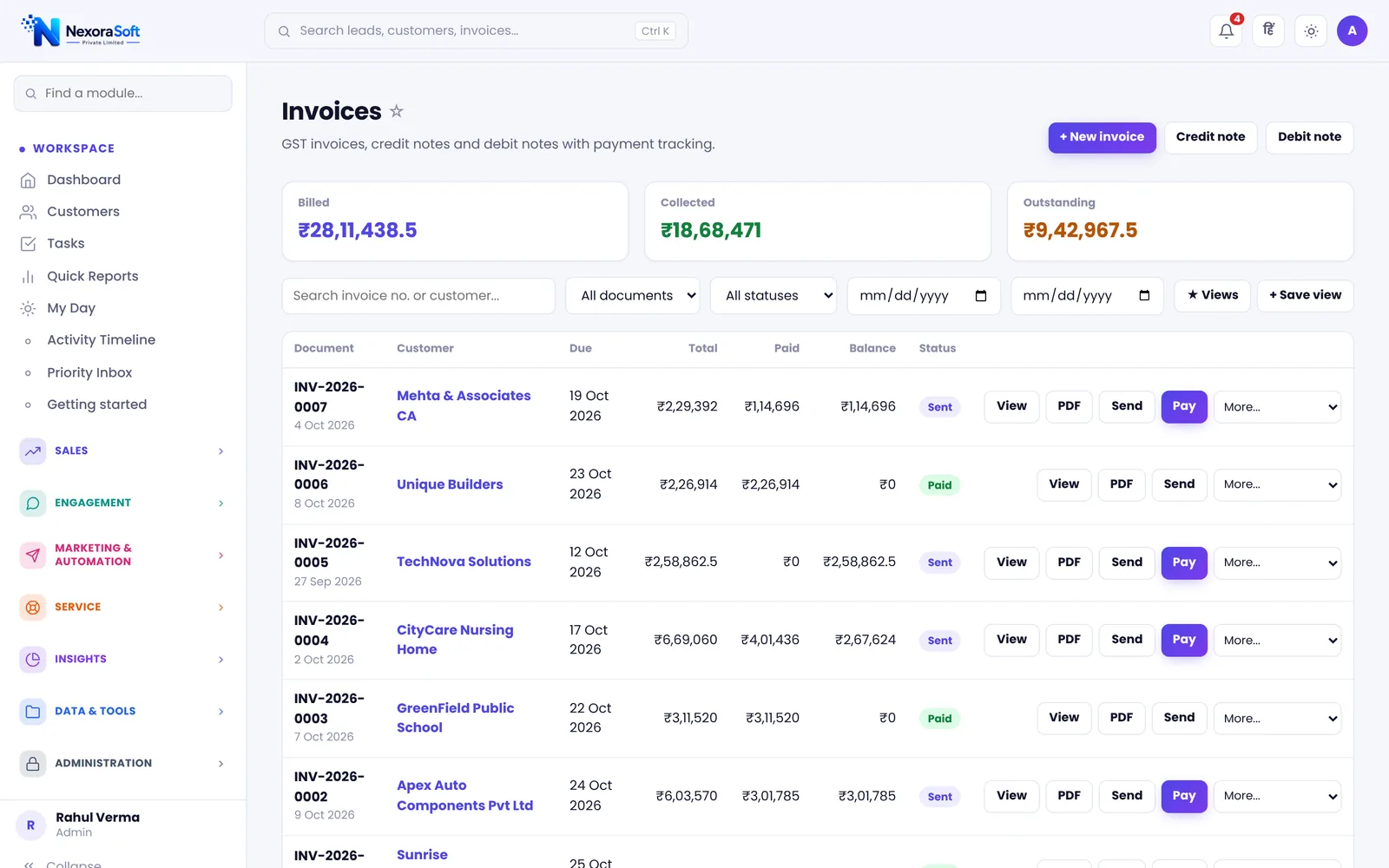The height and width of the screenshot is (868, 1389).
Task: Click the Credit note button
Action: pos(1210,137)
